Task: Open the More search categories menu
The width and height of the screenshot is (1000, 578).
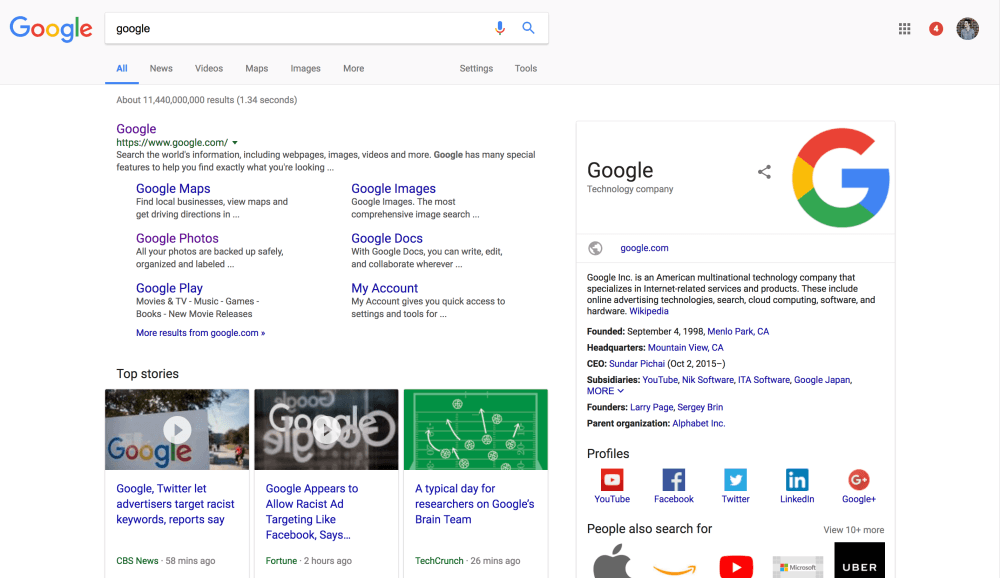Action: point(353,68)
